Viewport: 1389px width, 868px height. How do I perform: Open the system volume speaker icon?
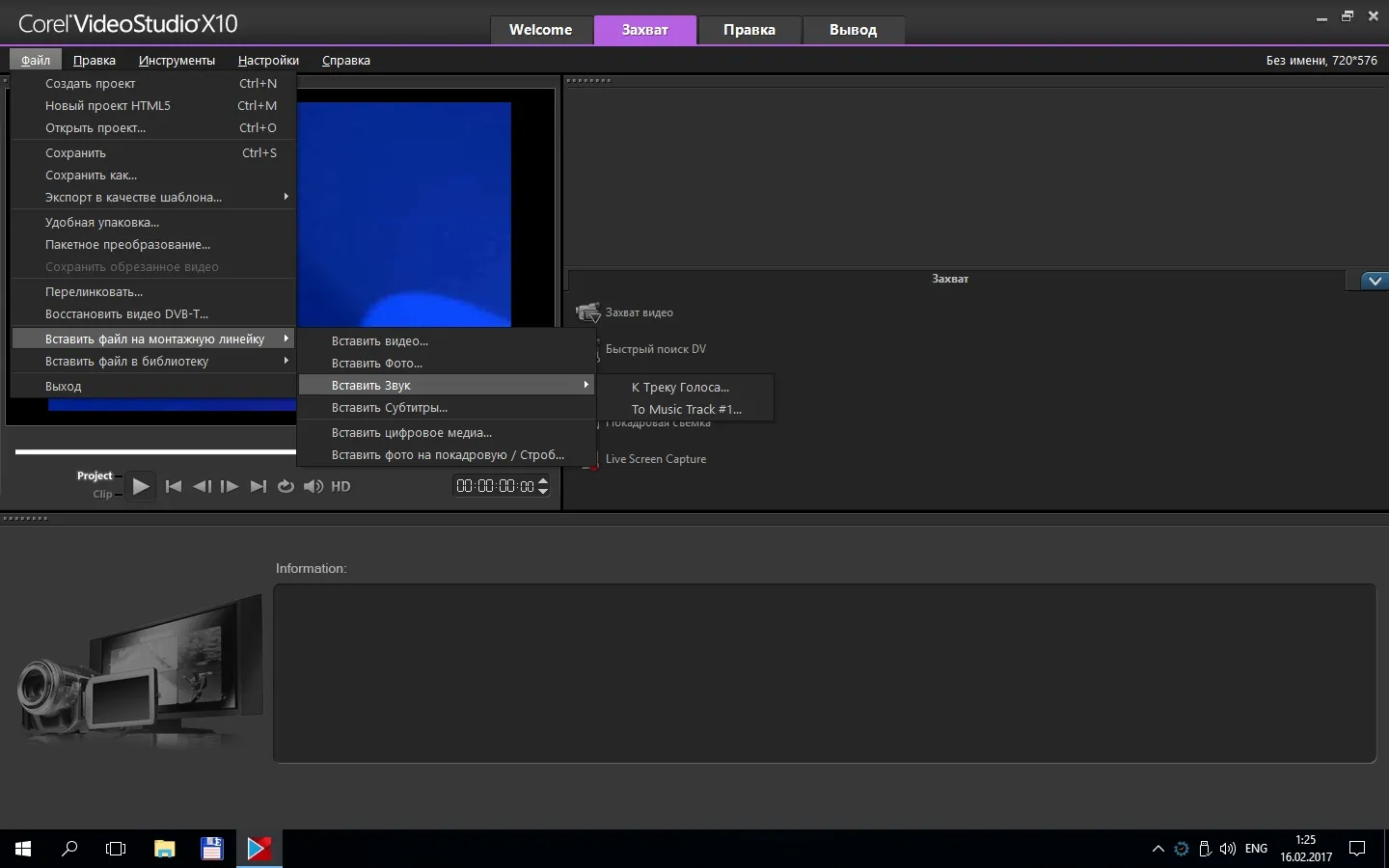tap(1227, 849)
